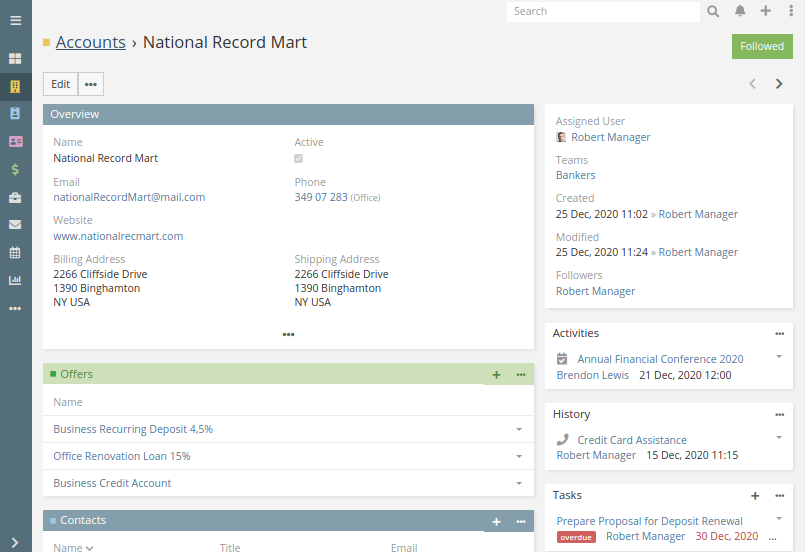Open row menu for Office Renovation Loan 15%

[x=519, y=456]
